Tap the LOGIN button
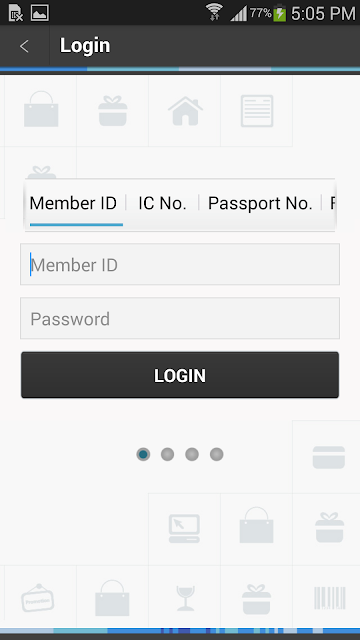 click(x=180, y=375)
